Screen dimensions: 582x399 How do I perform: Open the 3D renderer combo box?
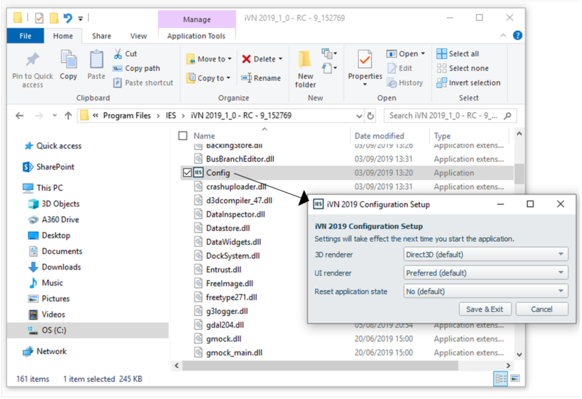pyautogui.click(x=485, y=254)
